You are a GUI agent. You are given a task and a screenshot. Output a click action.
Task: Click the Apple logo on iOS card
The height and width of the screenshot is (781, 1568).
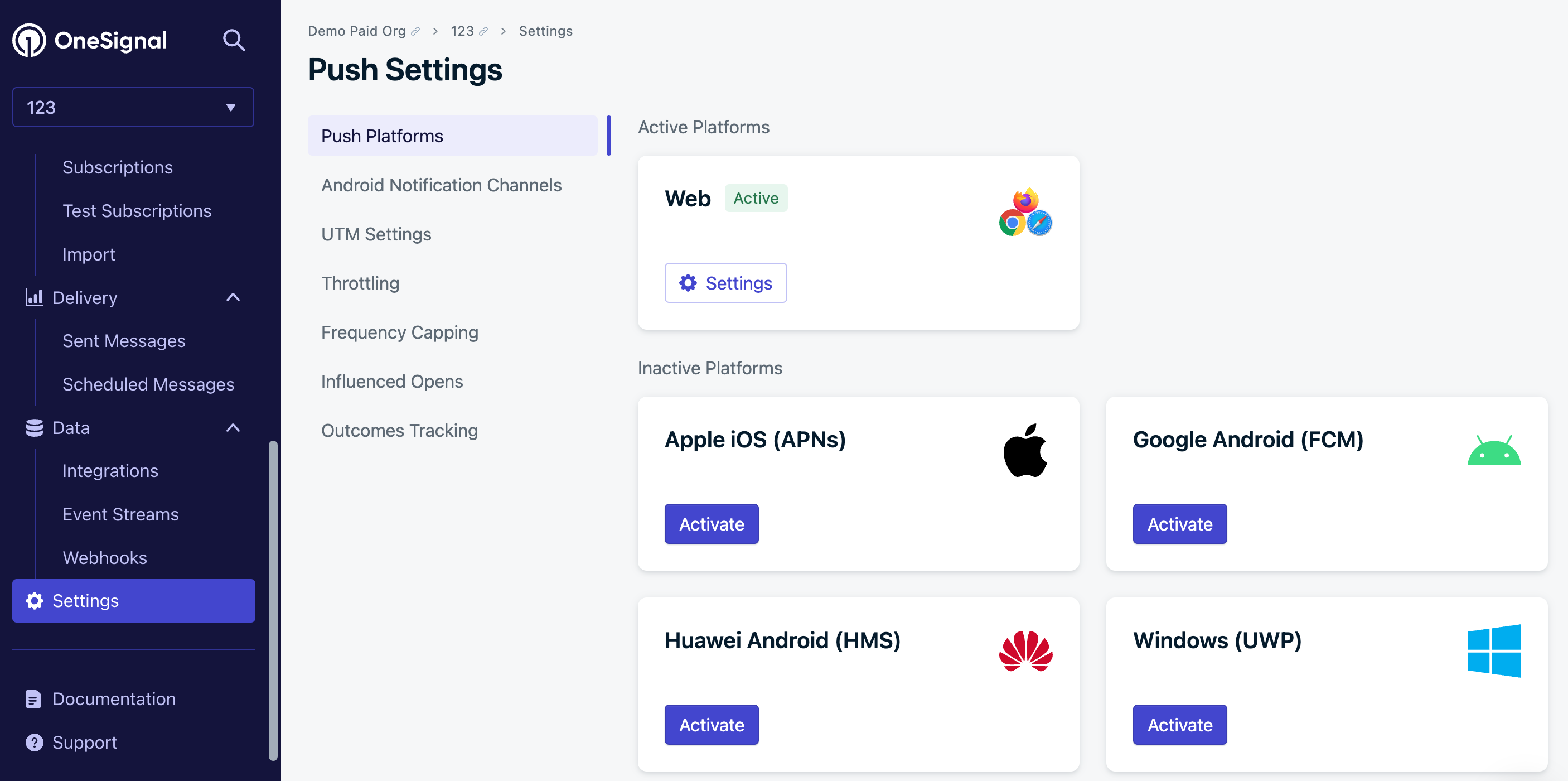[1025, 450]
